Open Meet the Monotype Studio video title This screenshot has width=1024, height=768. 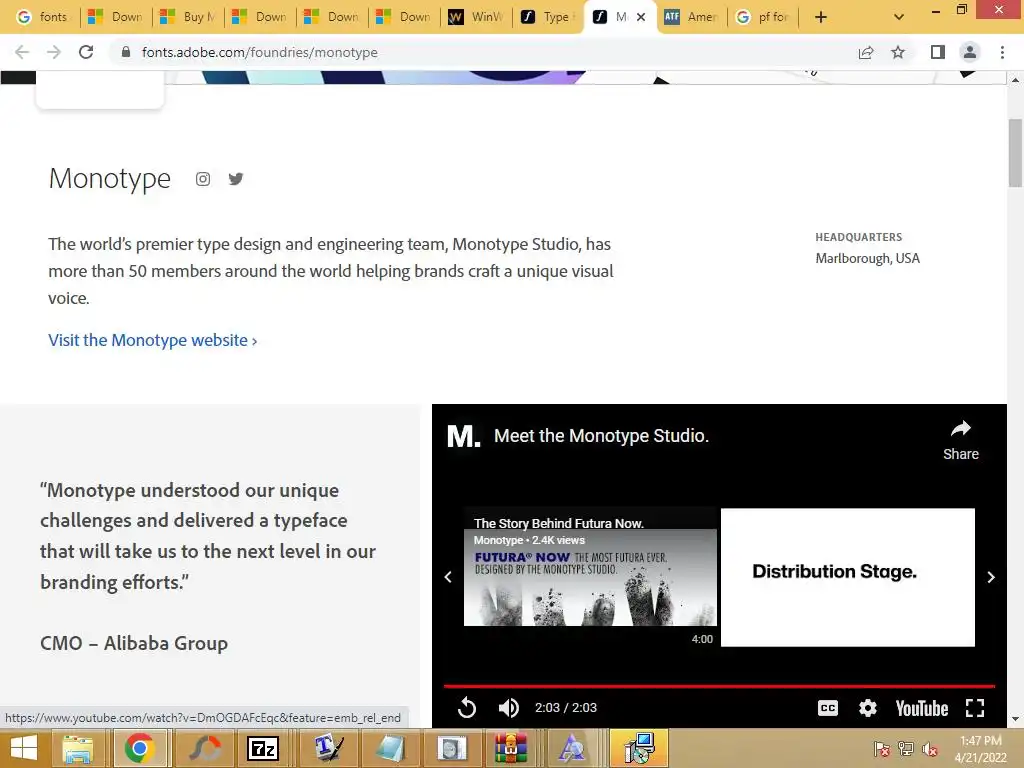601,436
